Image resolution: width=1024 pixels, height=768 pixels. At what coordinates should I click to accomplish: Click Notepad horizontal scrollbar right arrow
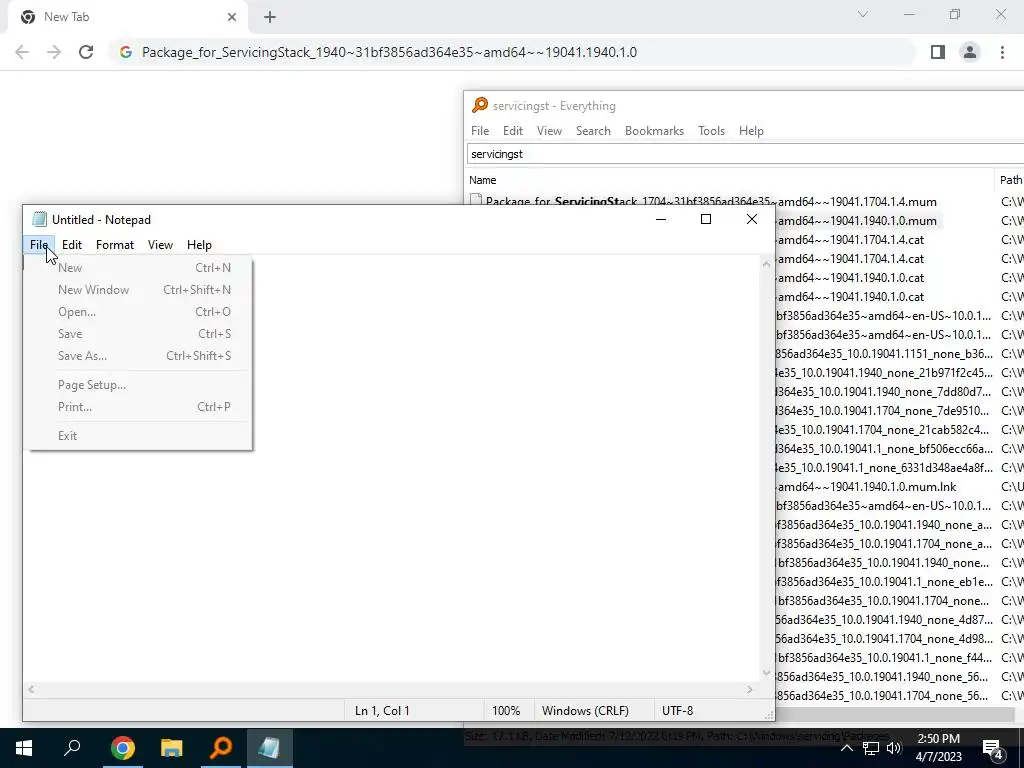(750, 689)
